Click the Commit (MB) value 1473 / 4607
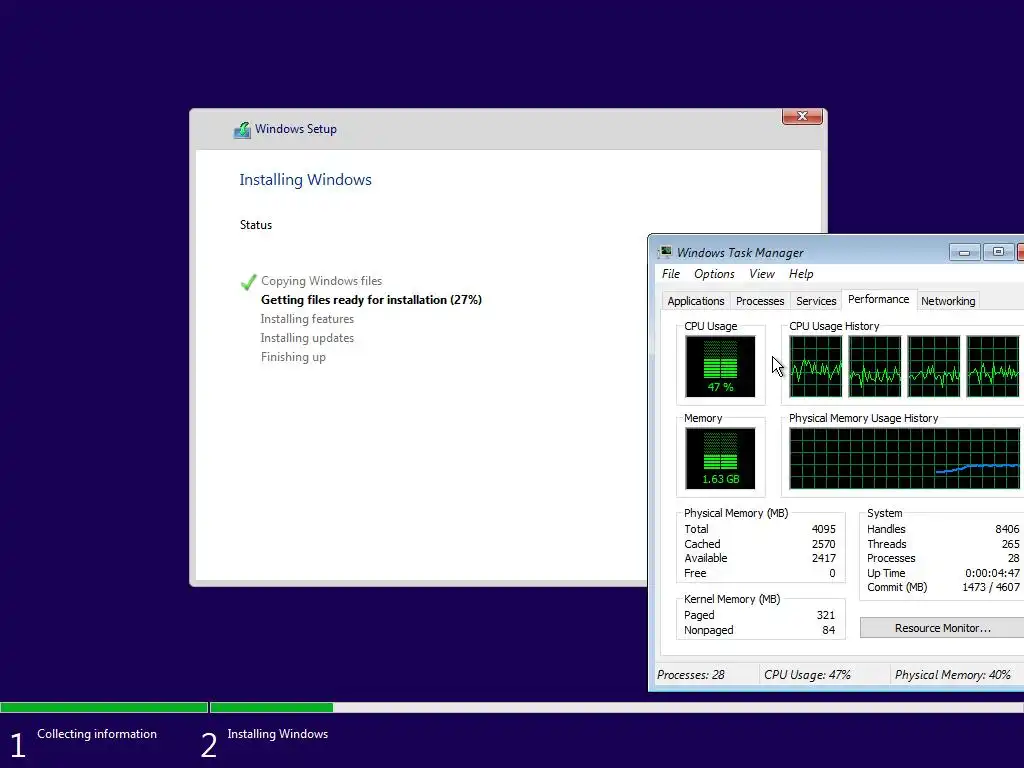This screenshot has width=1024, height=768. (x=991, y=587)
